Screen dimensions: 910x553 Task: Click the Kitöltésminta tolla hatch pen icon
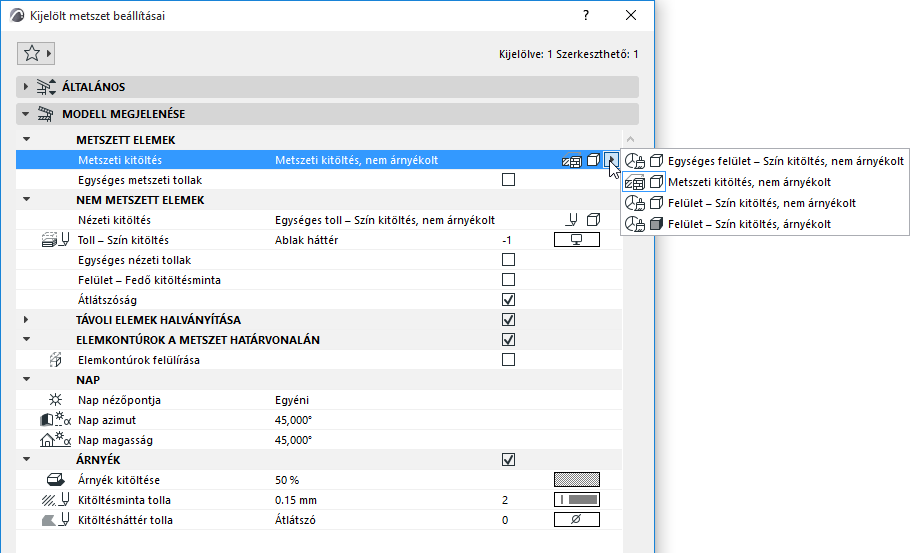pos(56,500)
